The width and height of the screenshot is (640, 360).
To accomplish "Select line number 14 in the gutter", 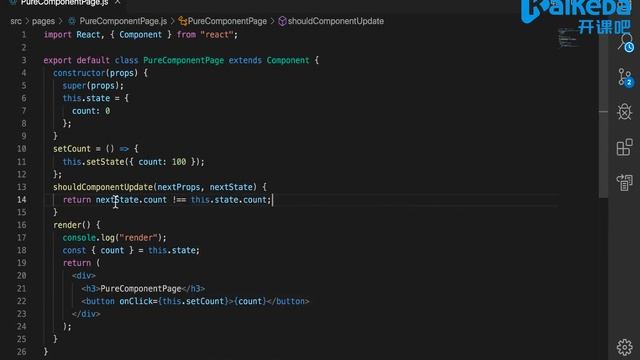I will coord(22,200).
